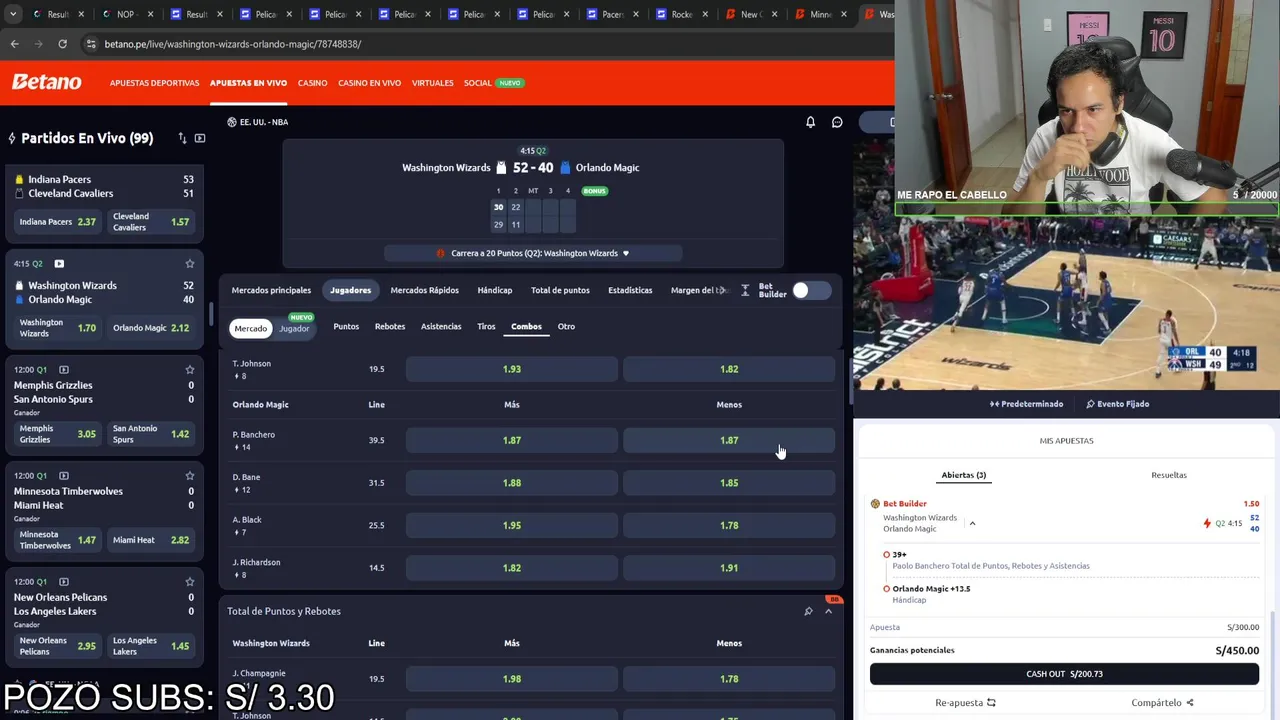This screenshot has height=720, width=1280.
Task: Favorite the Minnesota Timberwolves match with star icon
Action: point(189,476)
